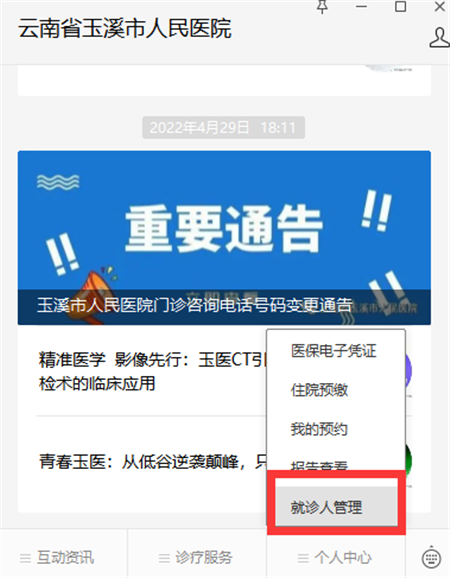Select 医保电子凭证 from popup menu
Image resolution: width=450 pixels, height=578 pixels.
pos(334,351)
